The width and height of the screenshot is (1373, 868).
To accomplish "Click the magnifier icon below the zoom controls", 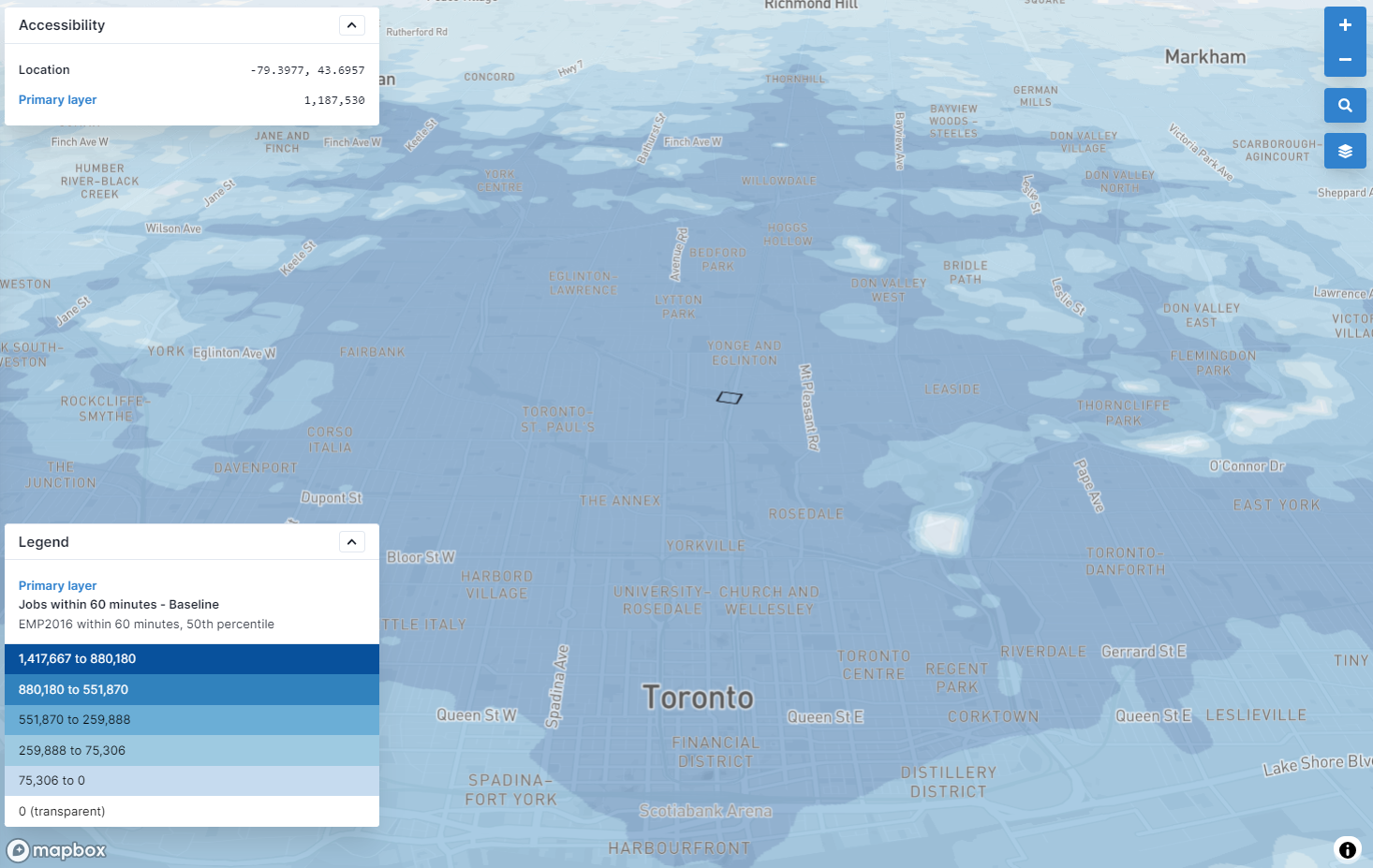I will [x=1345, y=105].
